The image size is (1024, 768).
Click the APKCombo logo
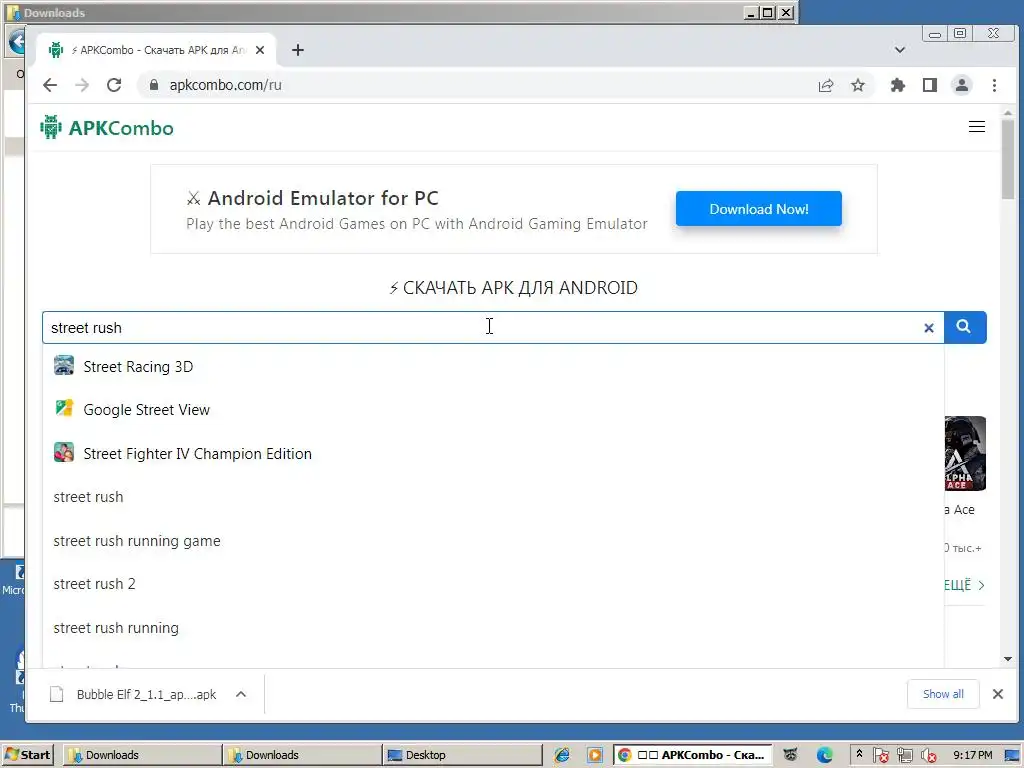pyautogui.click(x=106, y=127)
